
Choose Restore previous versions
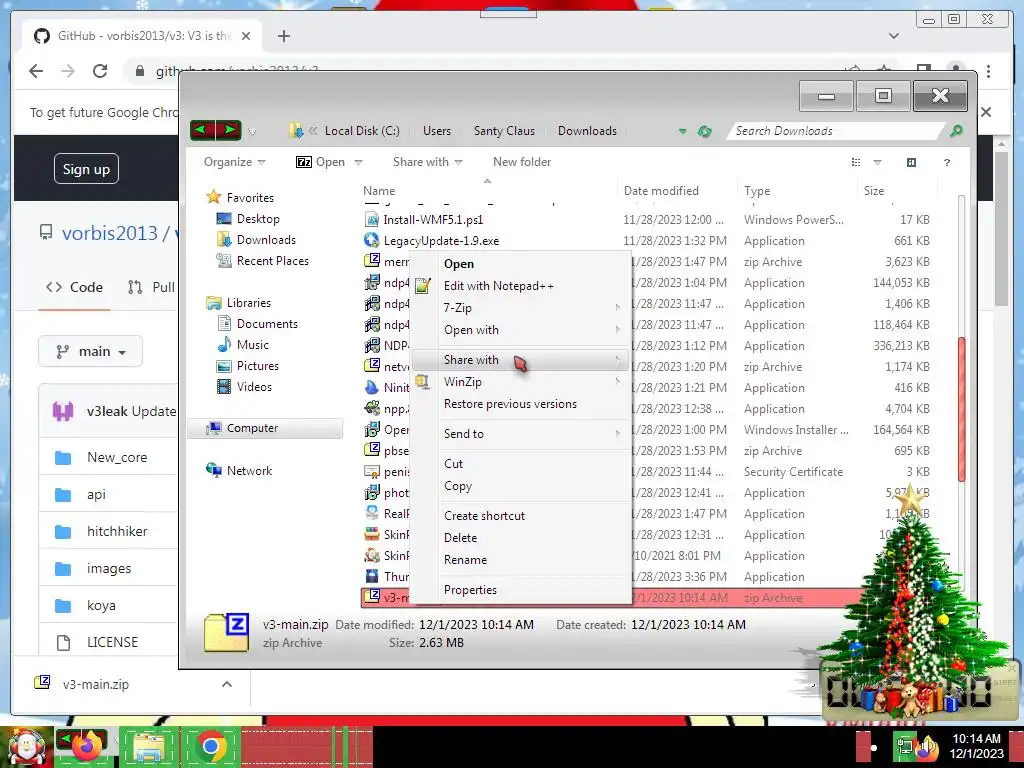pyautogui.click(x=520, y=404)
